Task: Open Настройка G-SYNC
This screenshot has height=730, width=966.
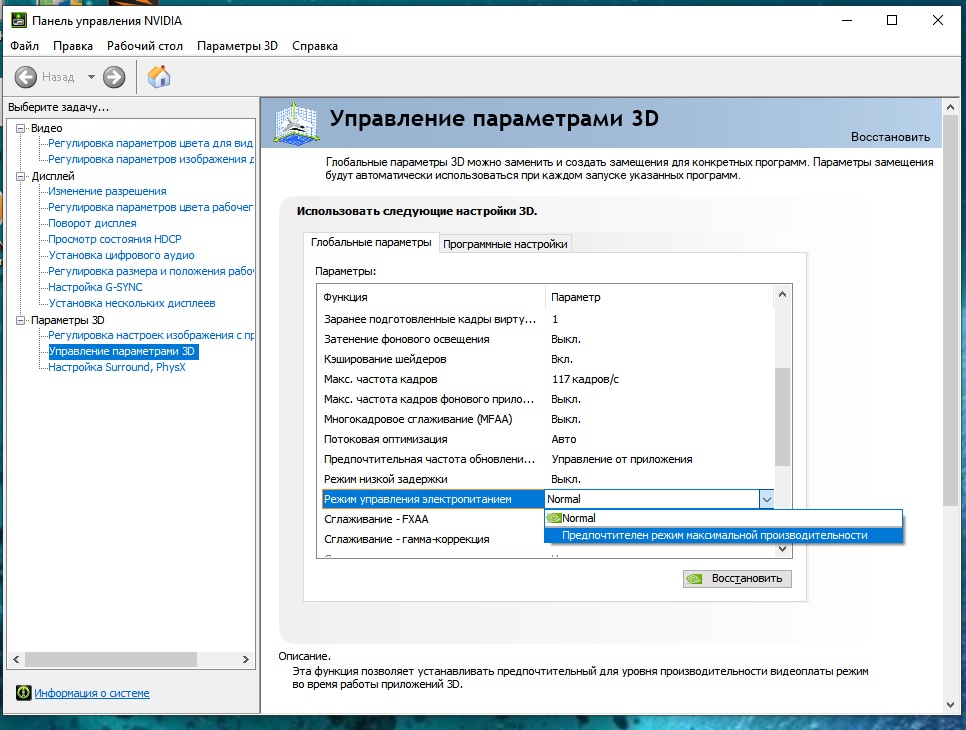Action: pyautogui.click(x=95, y=287)
